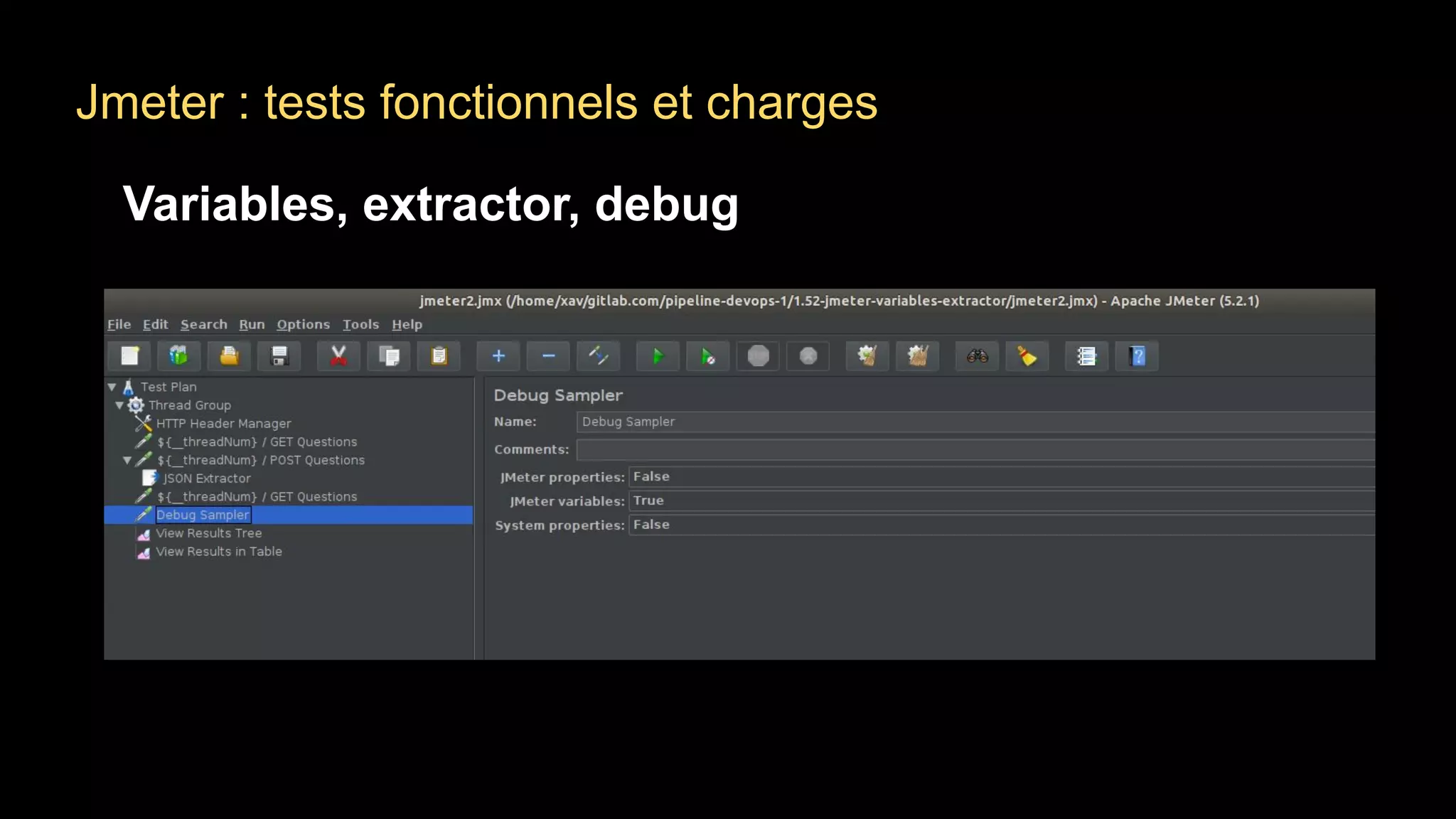Open the Edit menu
1456x819 pixels.
point(156,325)
